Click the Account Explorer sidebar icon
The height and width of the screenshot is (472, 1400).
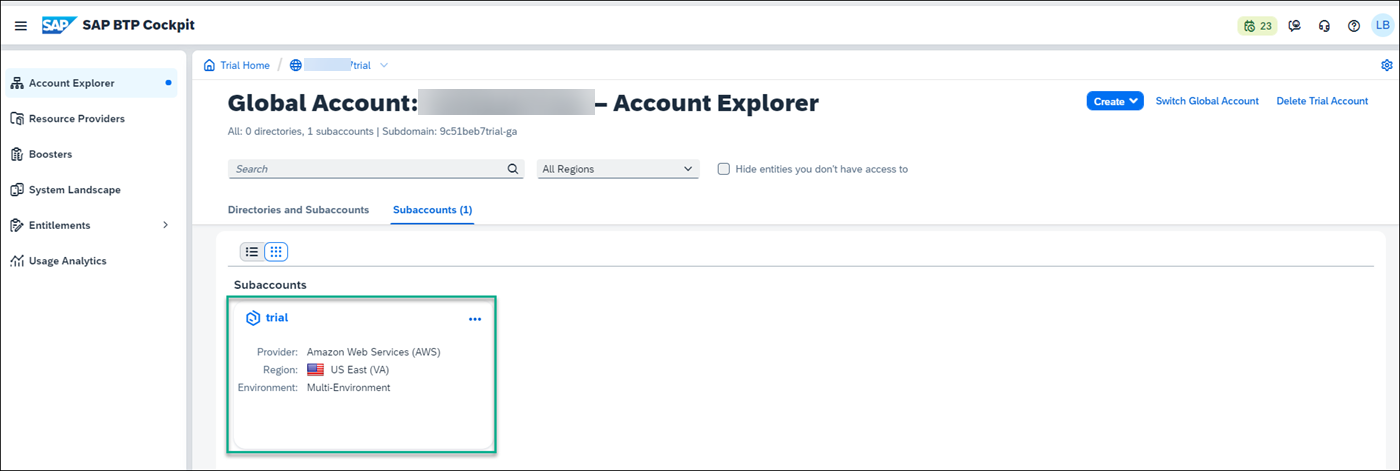point(17,83)
